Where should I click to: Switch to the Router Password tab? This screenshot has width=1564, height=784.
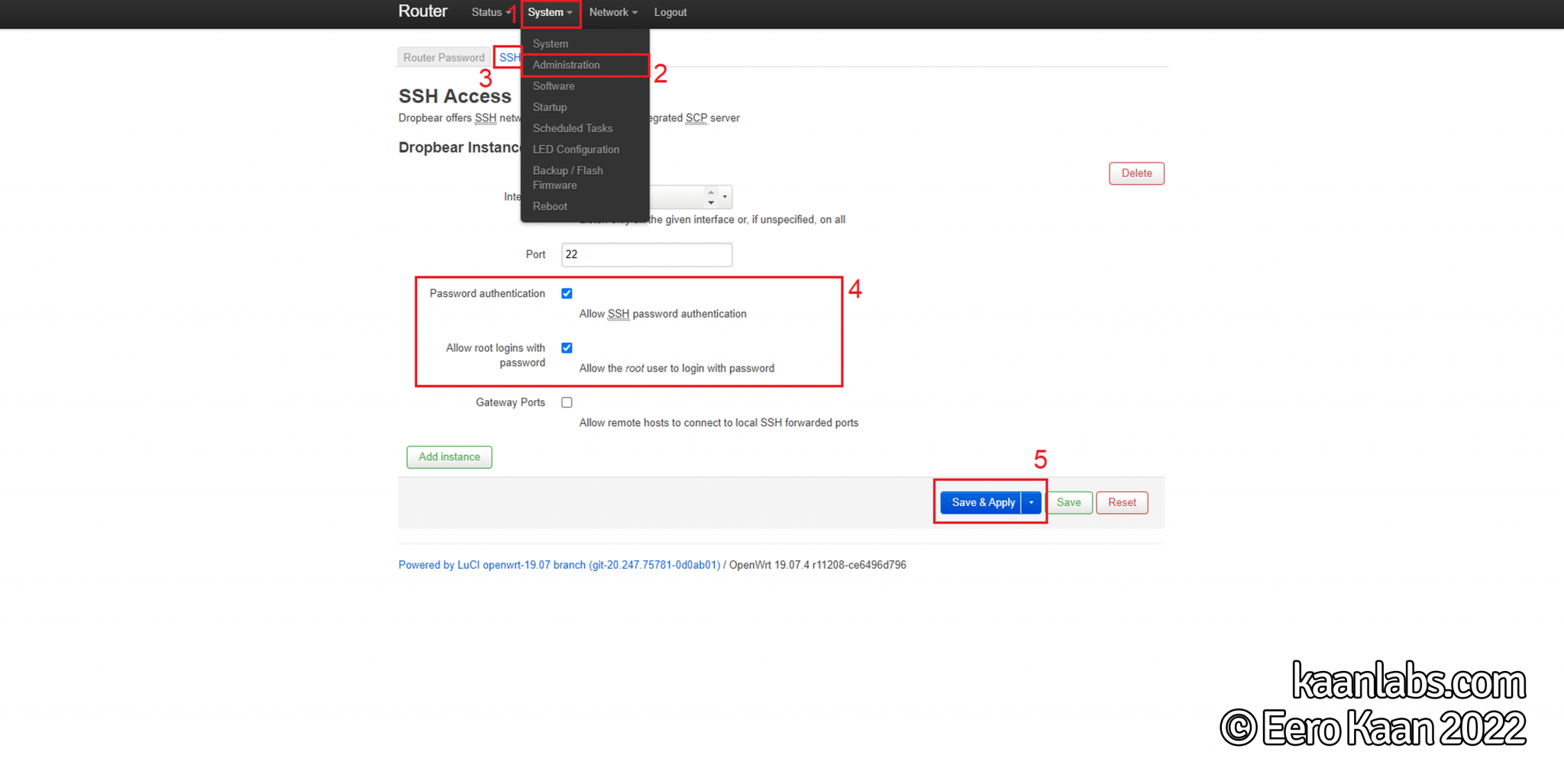point(444,57)
